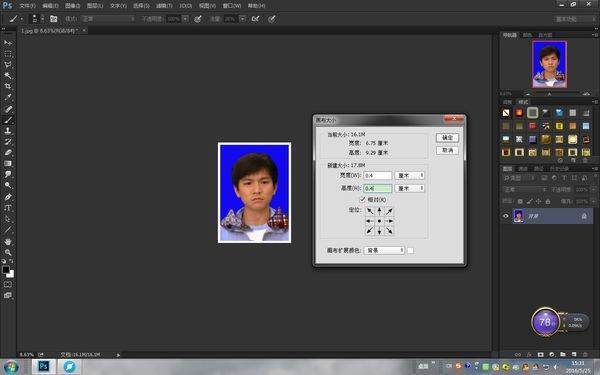Toggle lock transparent pixels in Layers panel

pyautogui.click(x=520, y=201)
